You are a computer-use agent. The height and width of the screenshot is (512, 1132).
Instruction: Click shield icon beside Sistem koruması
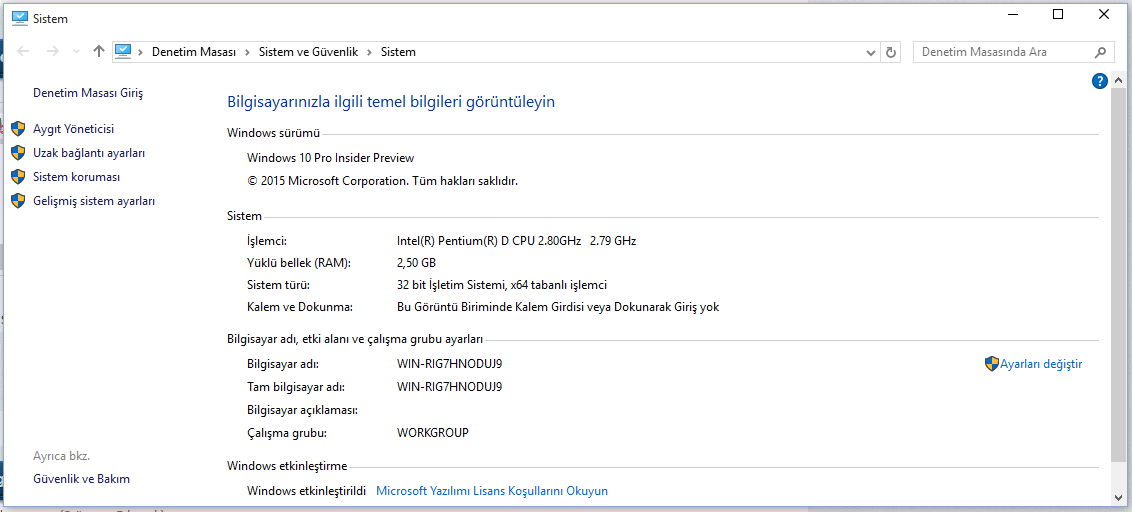pyautogui.click(x=18, y=177)
